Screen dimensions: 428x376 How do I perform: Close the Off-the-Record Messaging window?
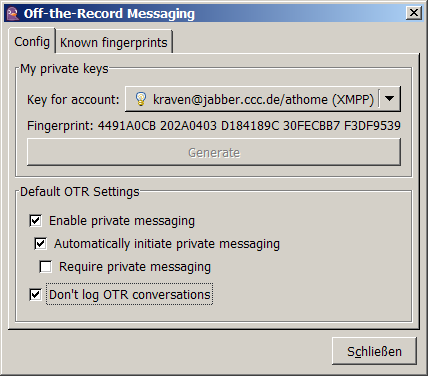click(x=414, y=13)
